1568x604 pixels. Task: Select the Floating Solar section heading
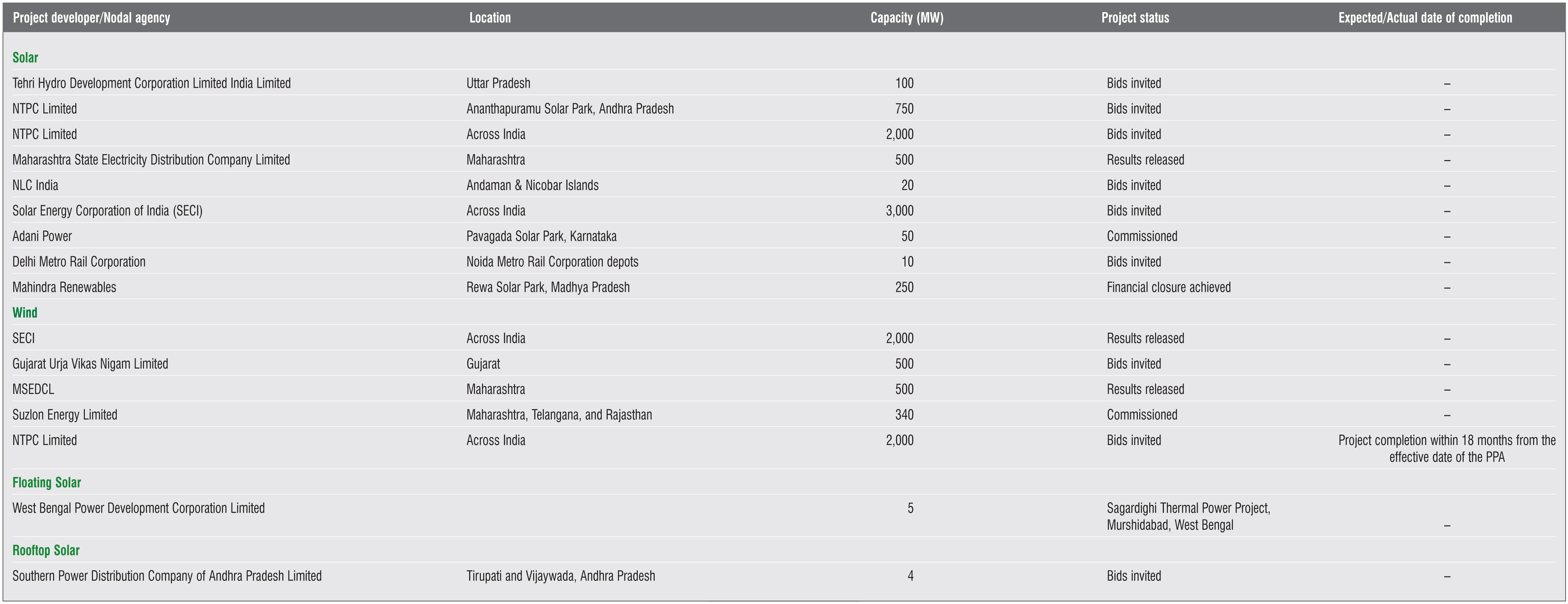(46, 482)
